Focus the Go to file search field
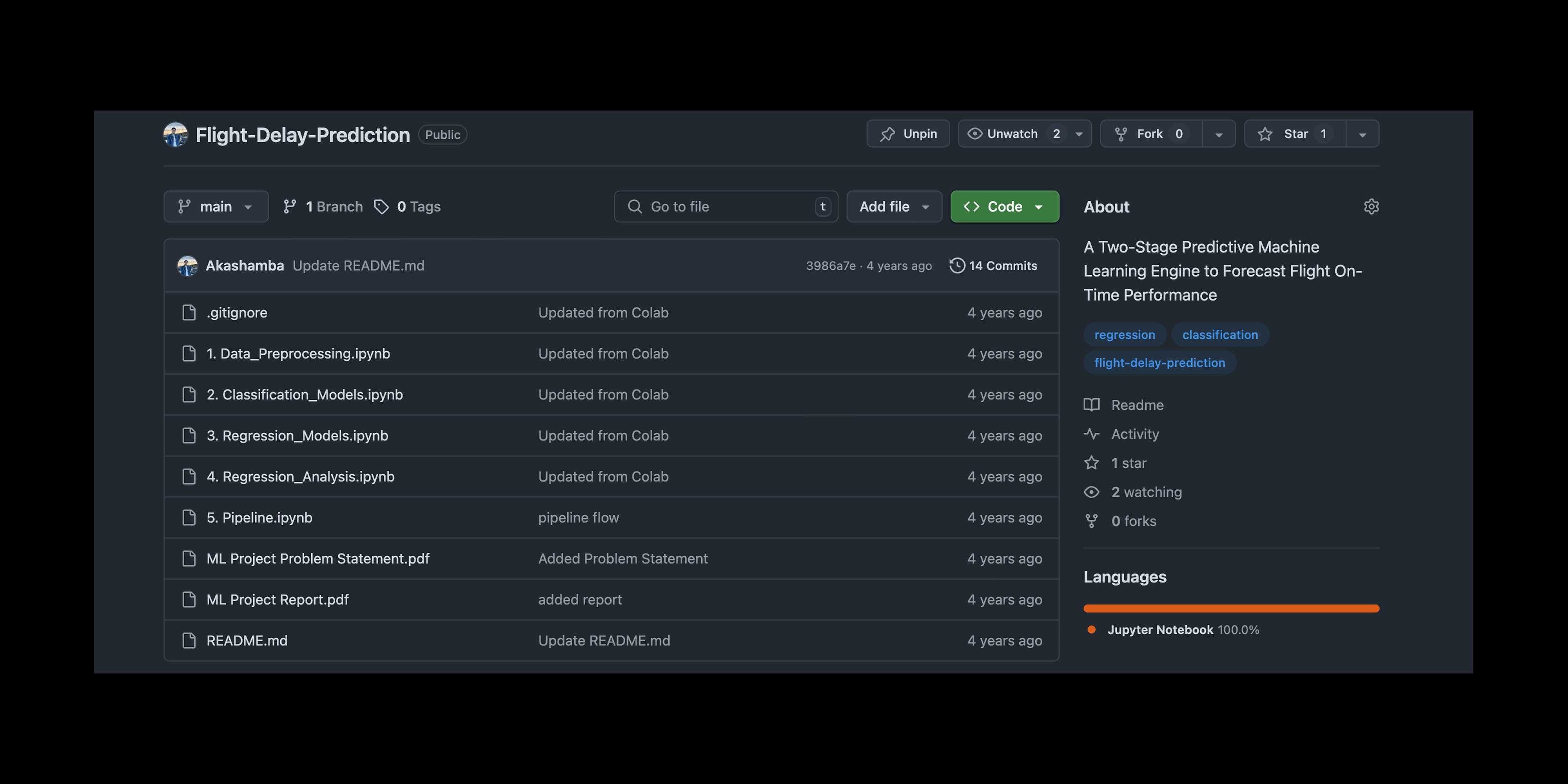Viewport: 1568px width, 784px height. click(x=726, y=206)
